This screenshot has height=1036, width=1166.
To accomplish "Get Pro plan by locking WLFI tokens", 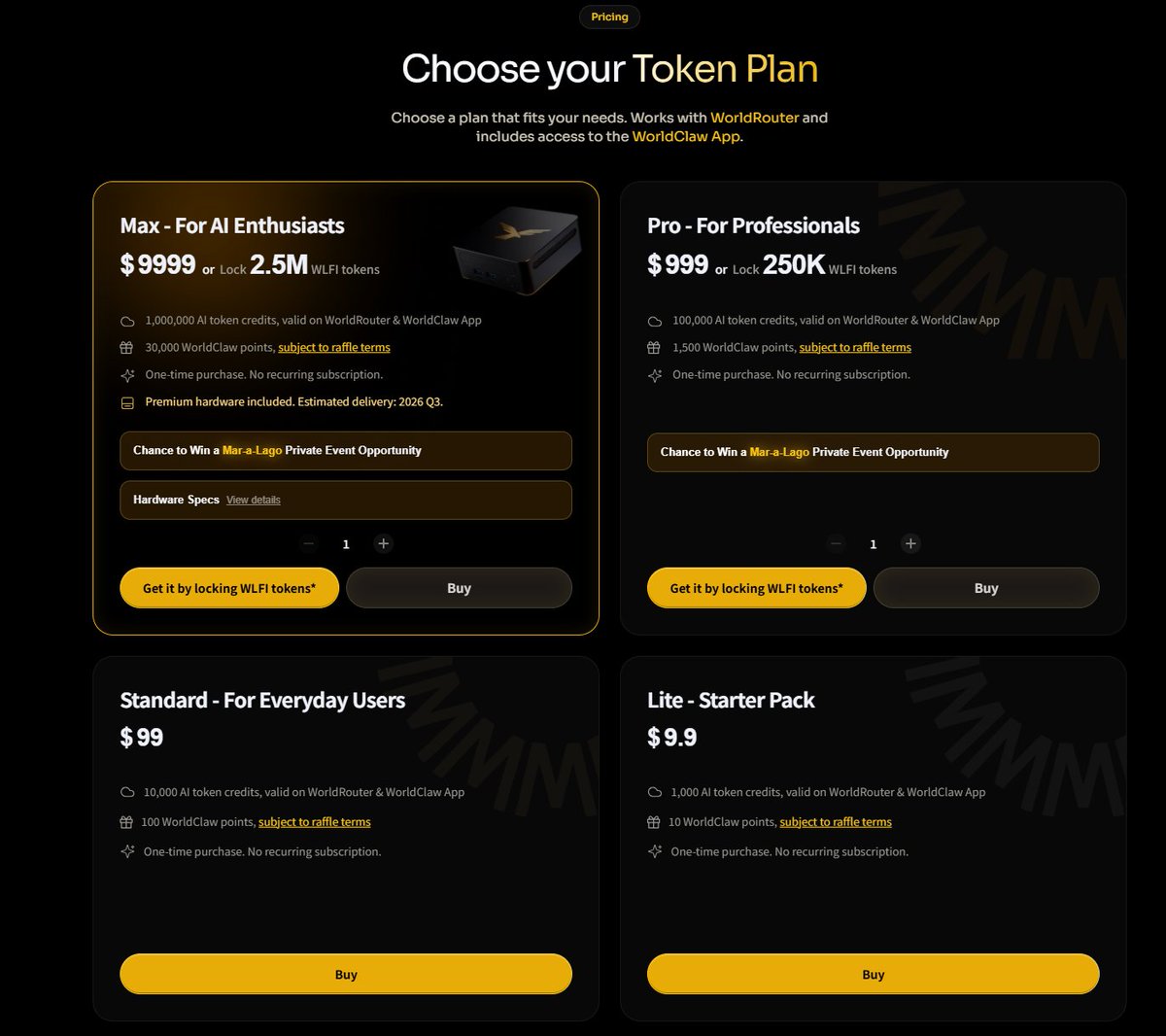I will (756, 588).
